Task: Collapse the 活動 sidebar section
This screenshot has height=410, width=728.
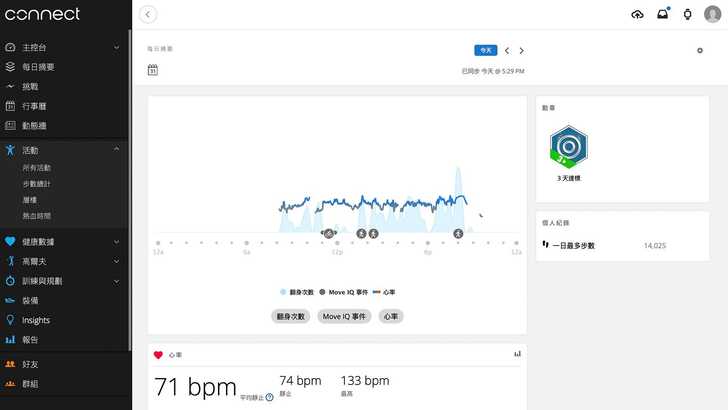Action: pos(117,149)
